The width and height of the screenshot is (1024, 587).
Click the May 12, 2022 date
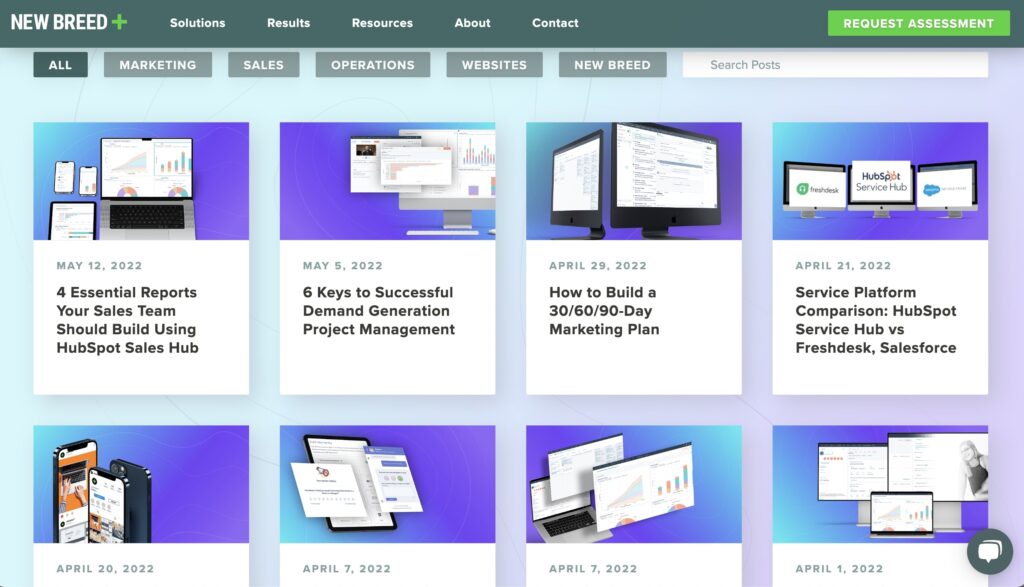pos(99,266)
